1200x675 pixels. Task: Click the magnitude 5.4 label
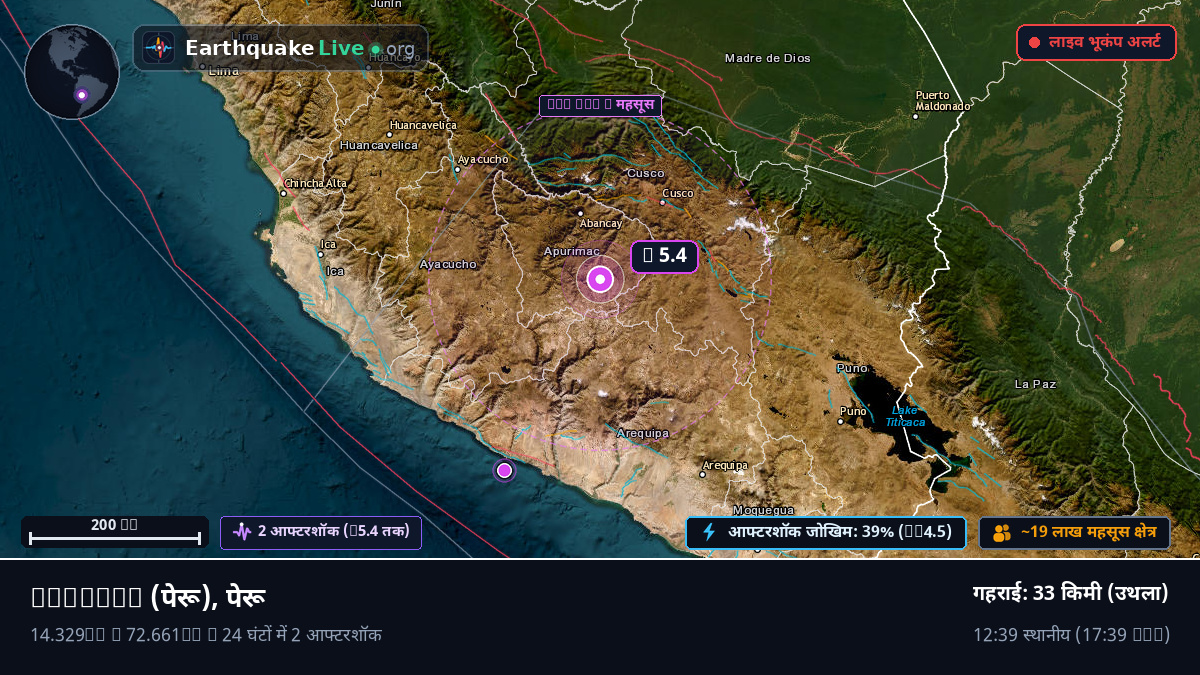(664, 256)
